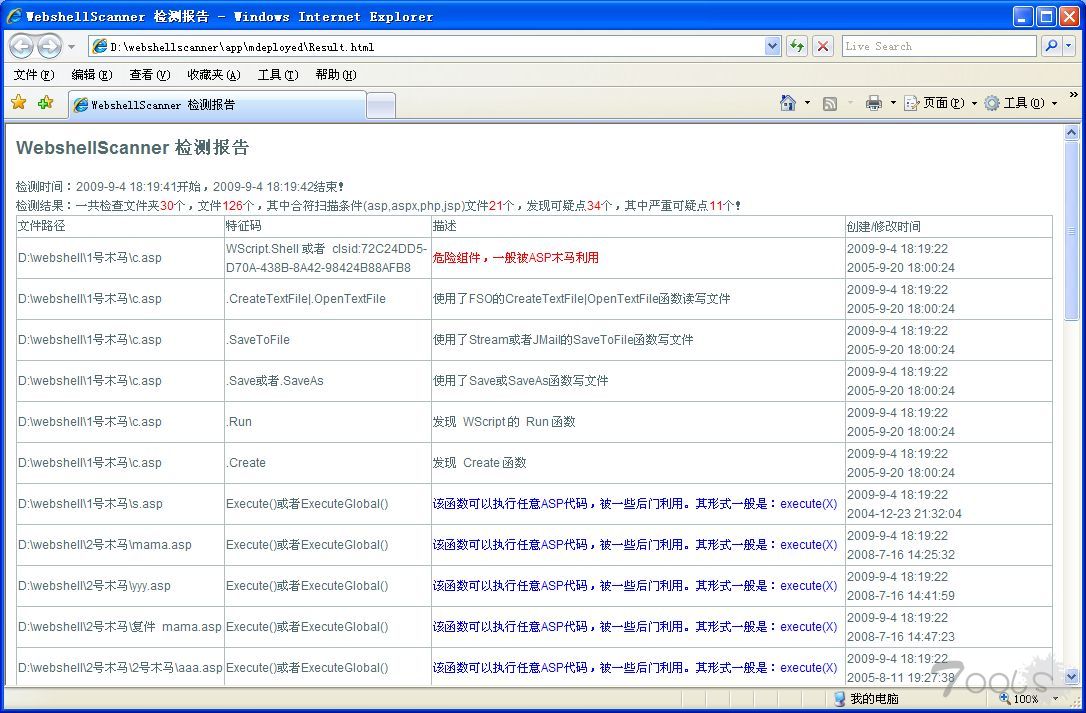Image resolution: width=1086 pixels, height=713 pixels.
Task: Click the green Refresh button
Action: click(x=797, y=46)
